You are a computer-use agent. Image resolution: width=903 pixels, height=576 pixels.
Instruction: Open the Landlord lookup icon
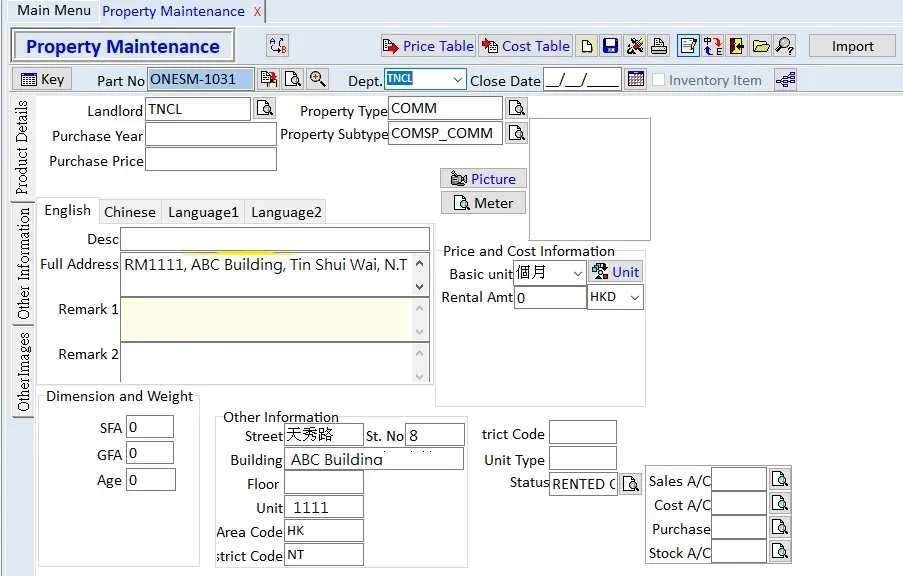point(265,108)
